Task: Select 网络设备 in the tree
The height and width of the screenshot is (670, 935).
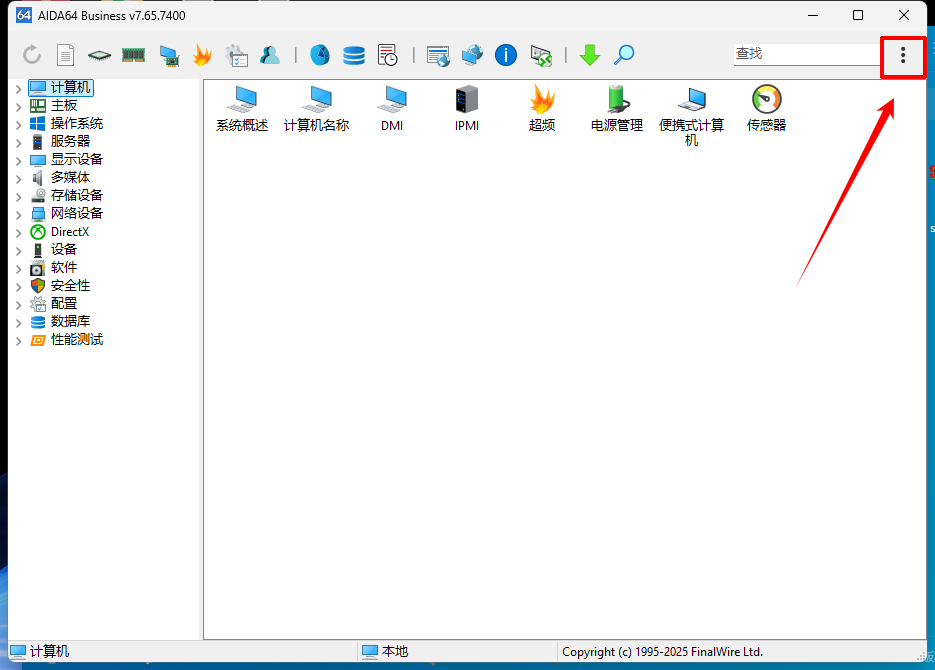Action: point(67,213)
